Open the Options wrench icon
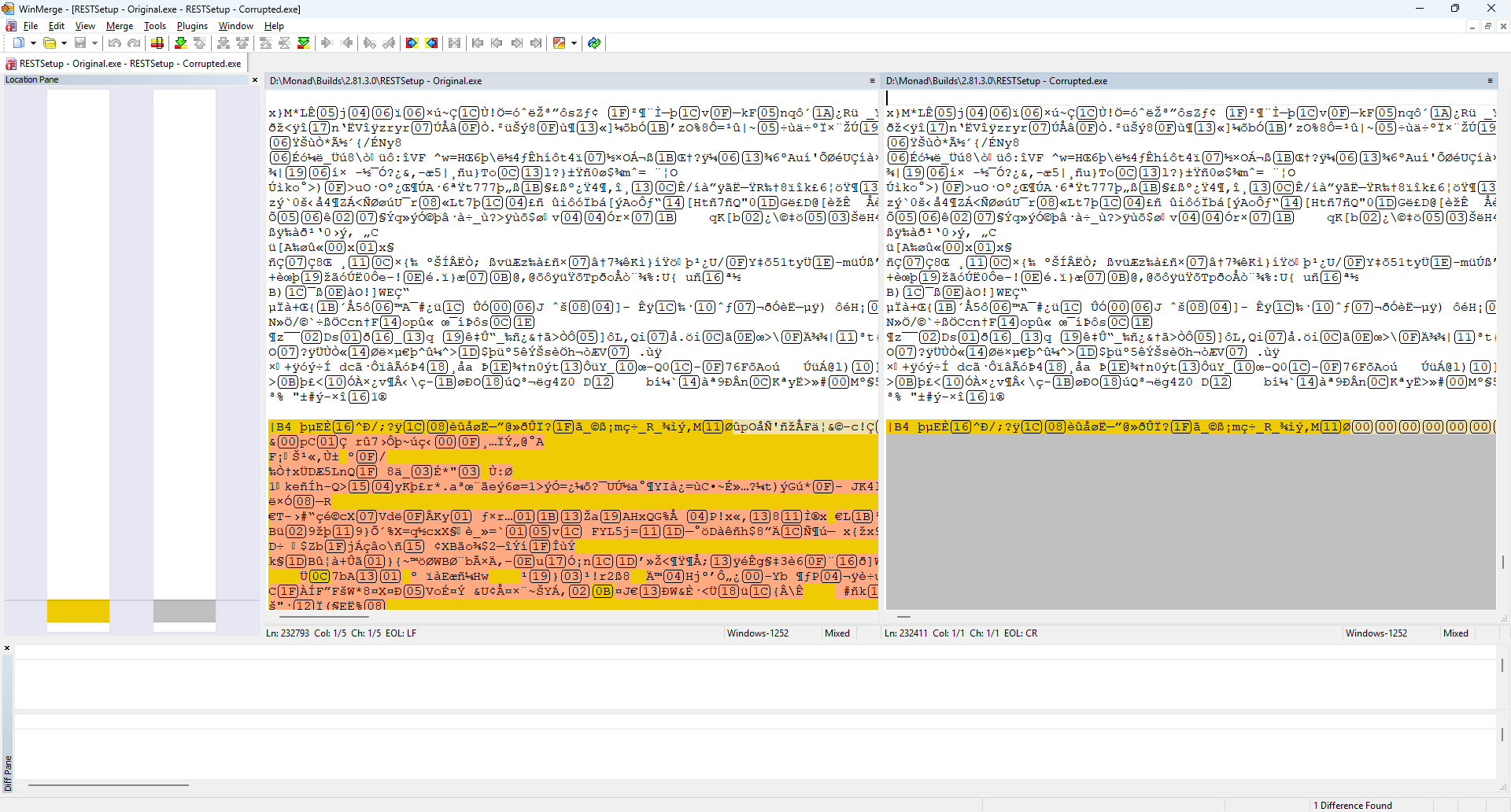1511x812 pixels. pos(559,43)
